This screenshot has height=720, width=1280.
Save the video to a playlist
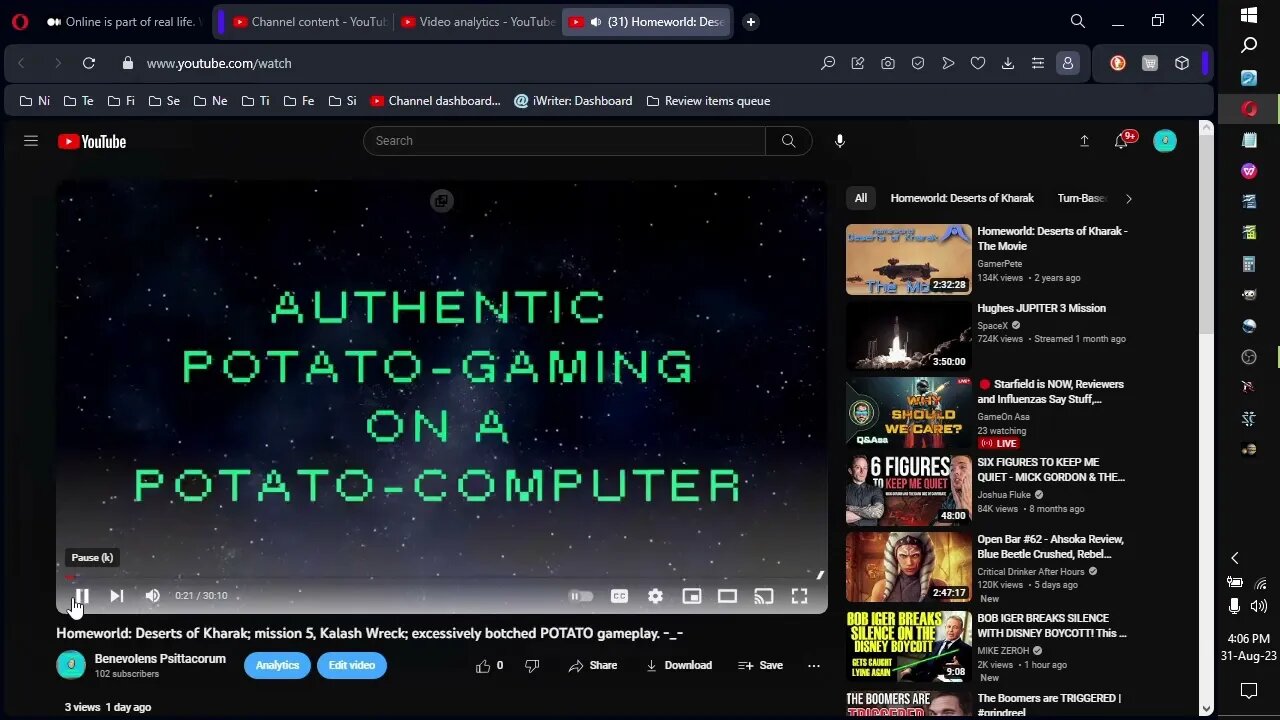(x=760, y=666)
